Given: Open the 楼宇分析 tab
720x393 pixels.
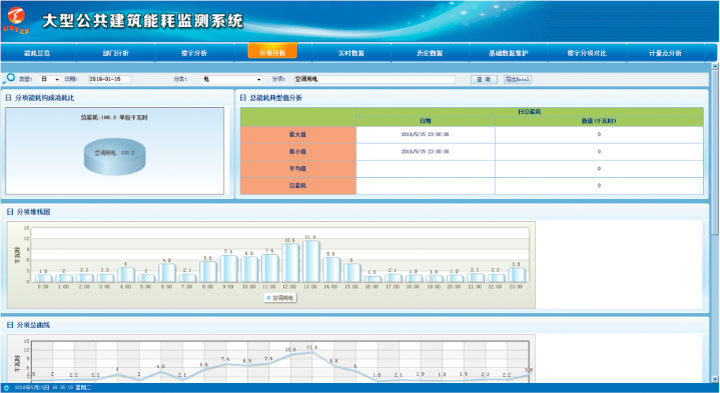Looking at the screenshot, I should pos(194,53).
